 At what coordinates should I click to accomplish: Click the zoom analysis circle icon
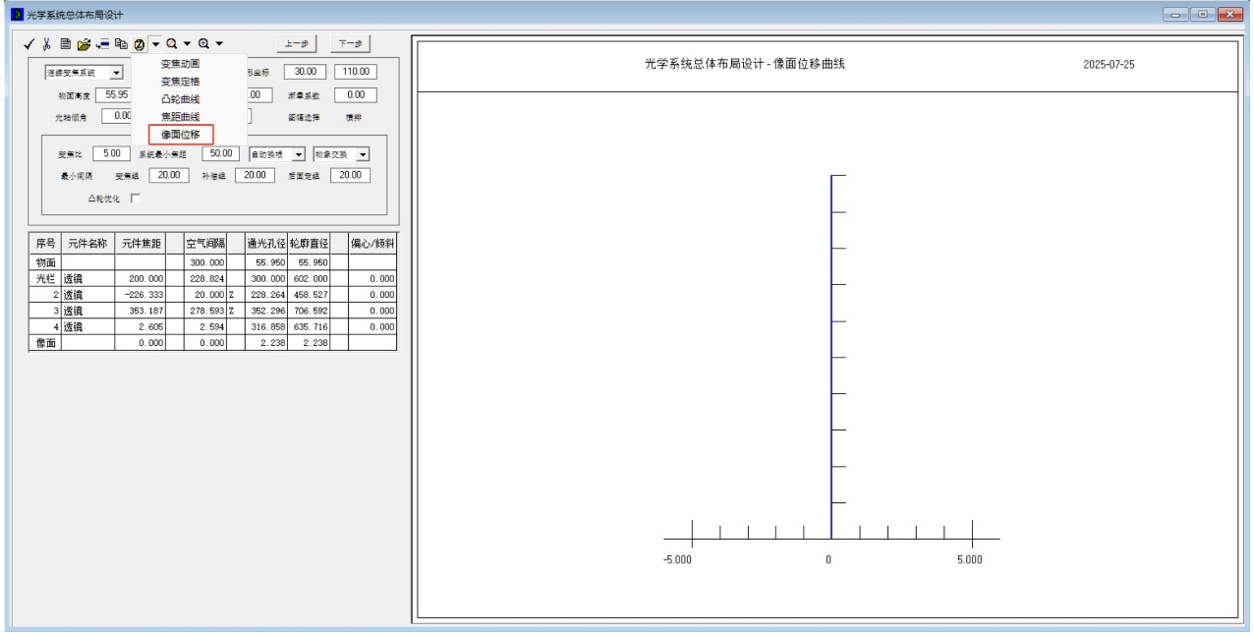(139, 44)
